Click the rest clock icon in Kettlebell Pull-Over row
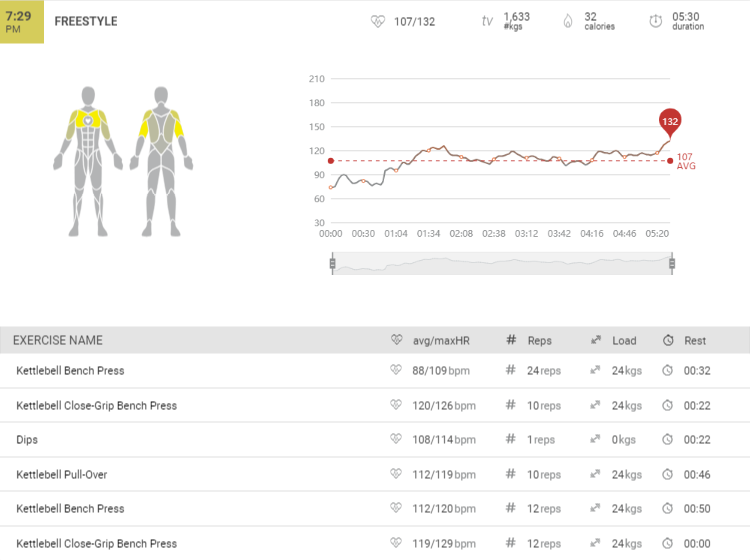 tap(667, 474)
